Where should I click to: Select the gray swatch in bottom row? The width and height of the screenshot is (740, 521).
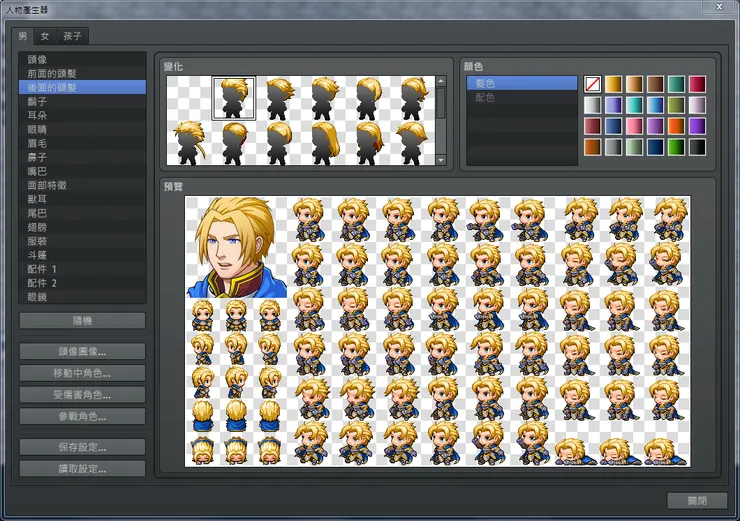(614, 147)
